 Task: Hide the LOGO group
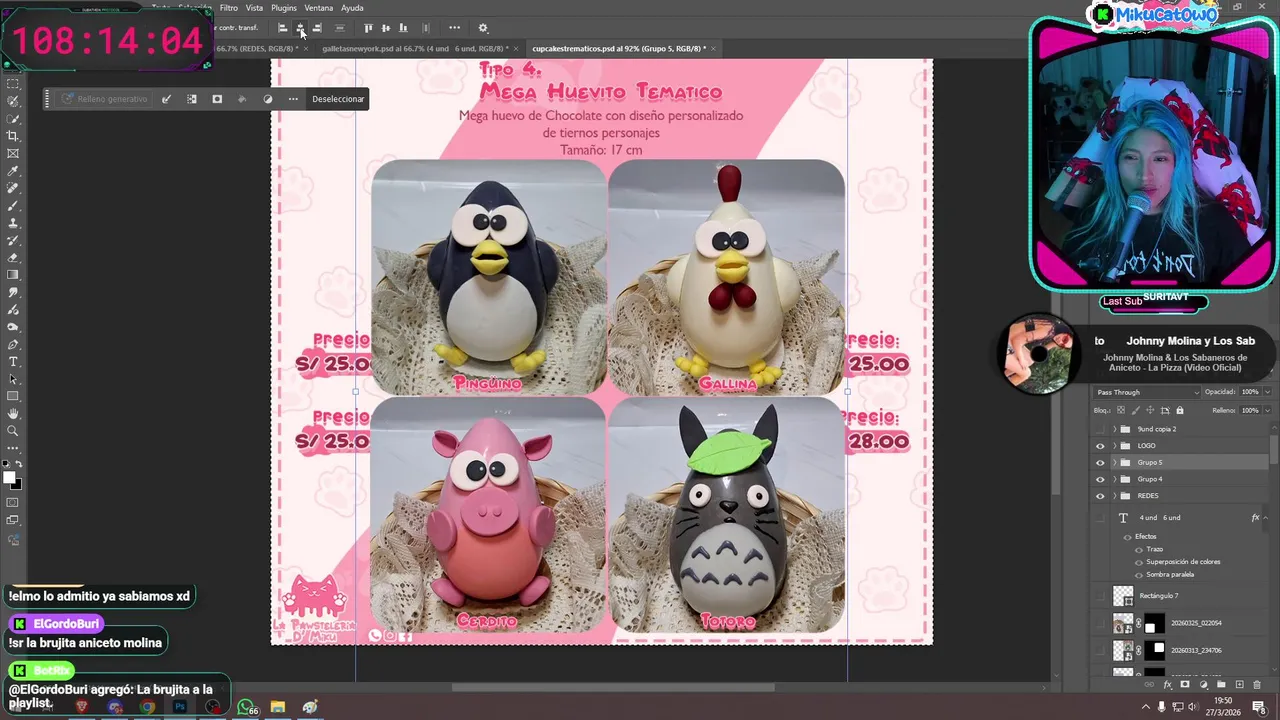coord(1100,446)
